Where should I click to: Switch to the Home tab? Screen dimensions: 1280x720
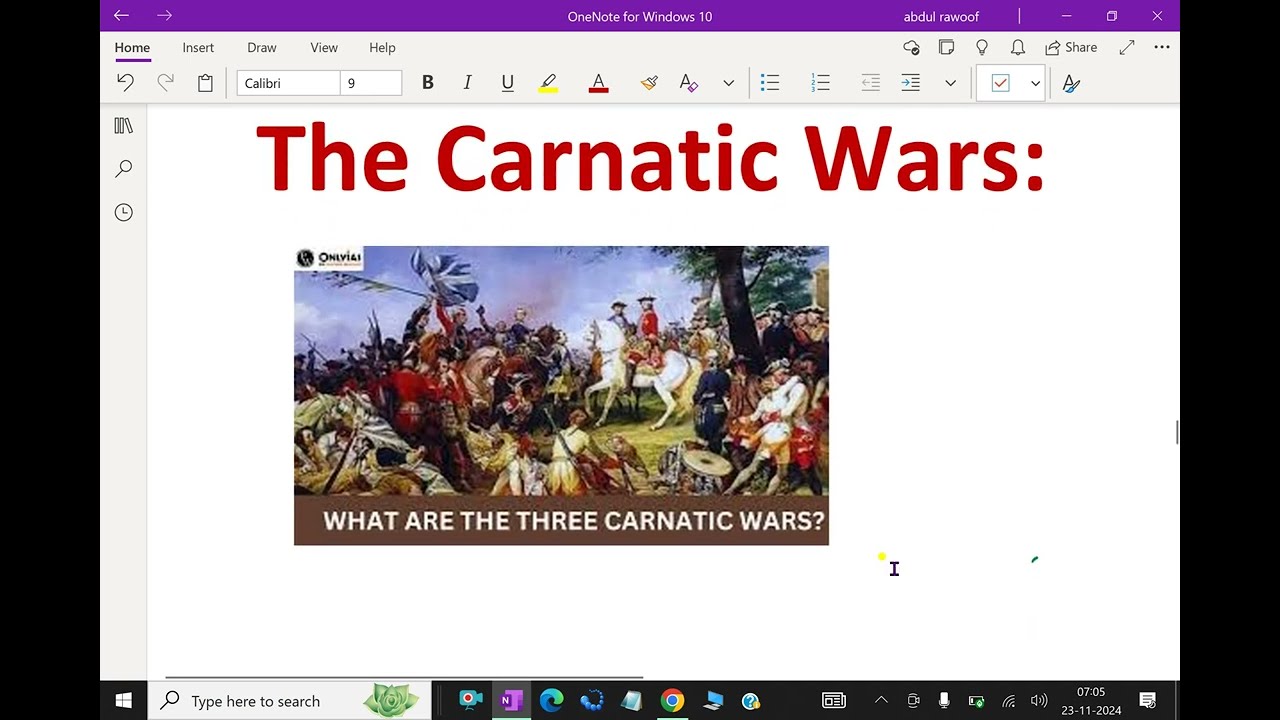[132, 47]
